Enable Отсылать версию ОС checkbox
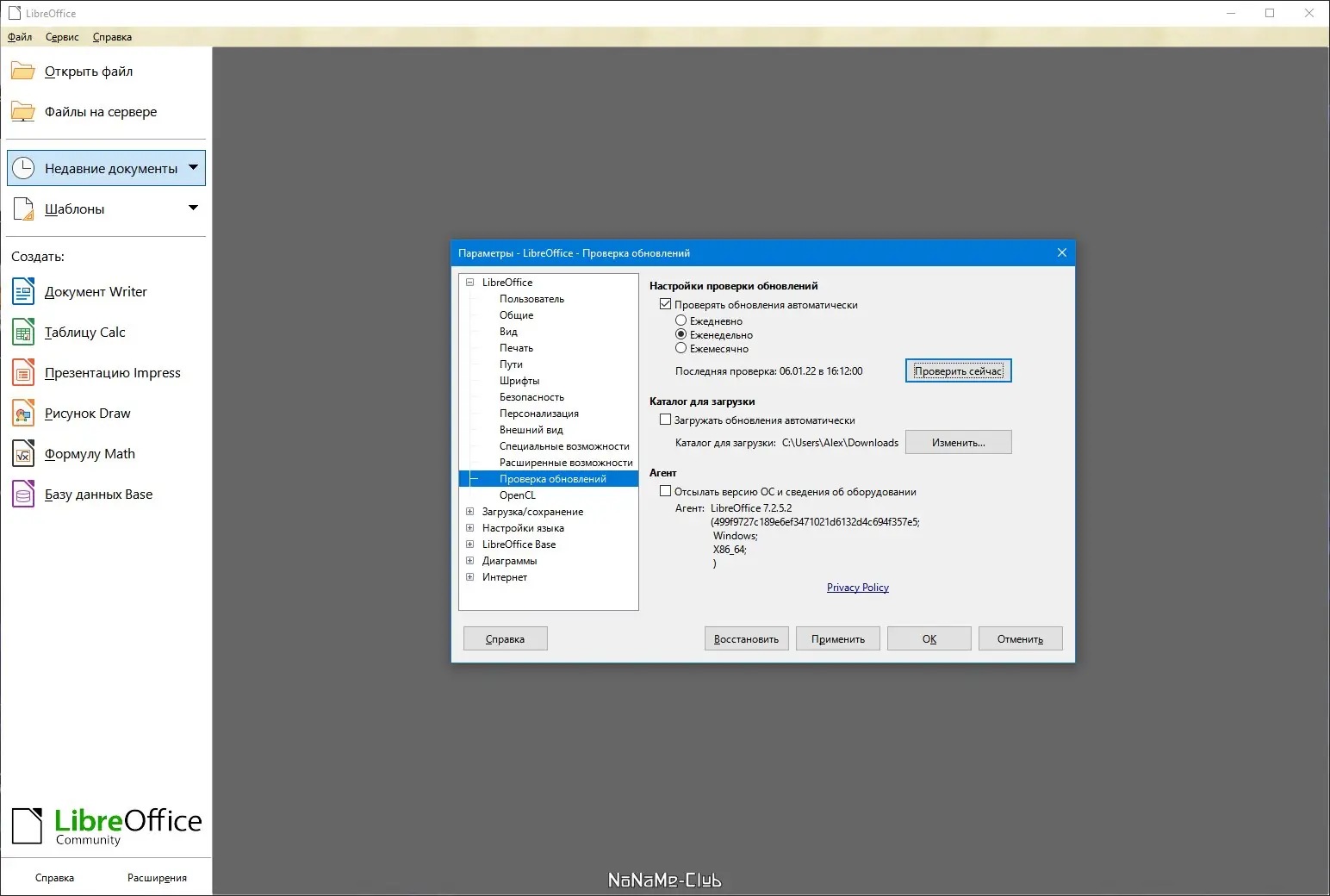This screenshot has width=1330, height=896. click(665, 491)
